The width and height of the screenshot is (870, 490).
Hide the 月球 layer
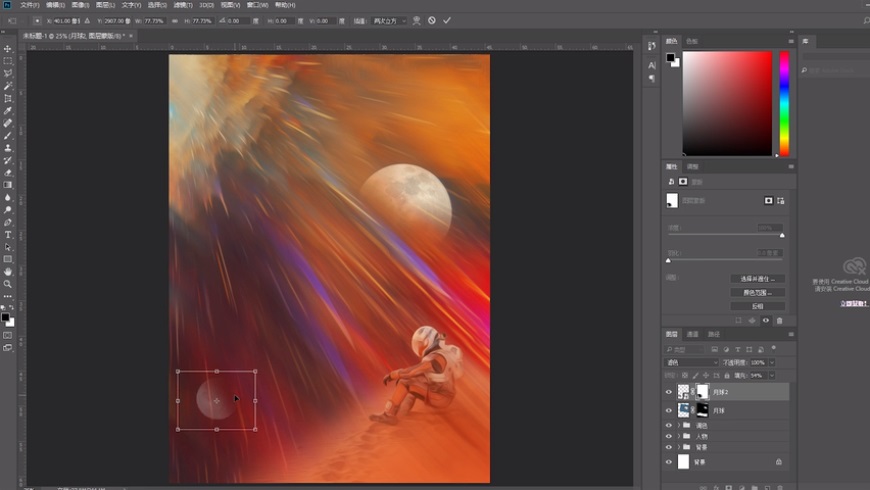[x=669, y=411]
